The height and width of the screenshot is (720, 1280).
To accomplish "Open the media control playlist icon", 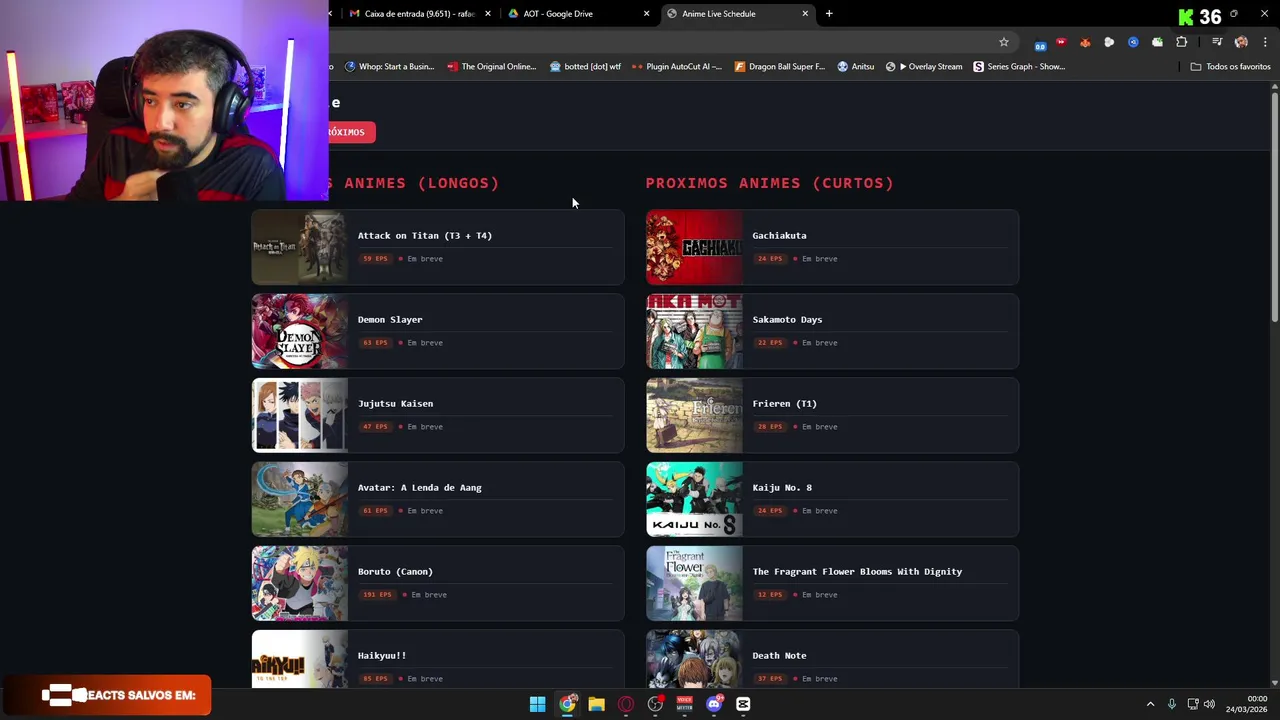I will pyautogui.click(x=1217, y=42).
